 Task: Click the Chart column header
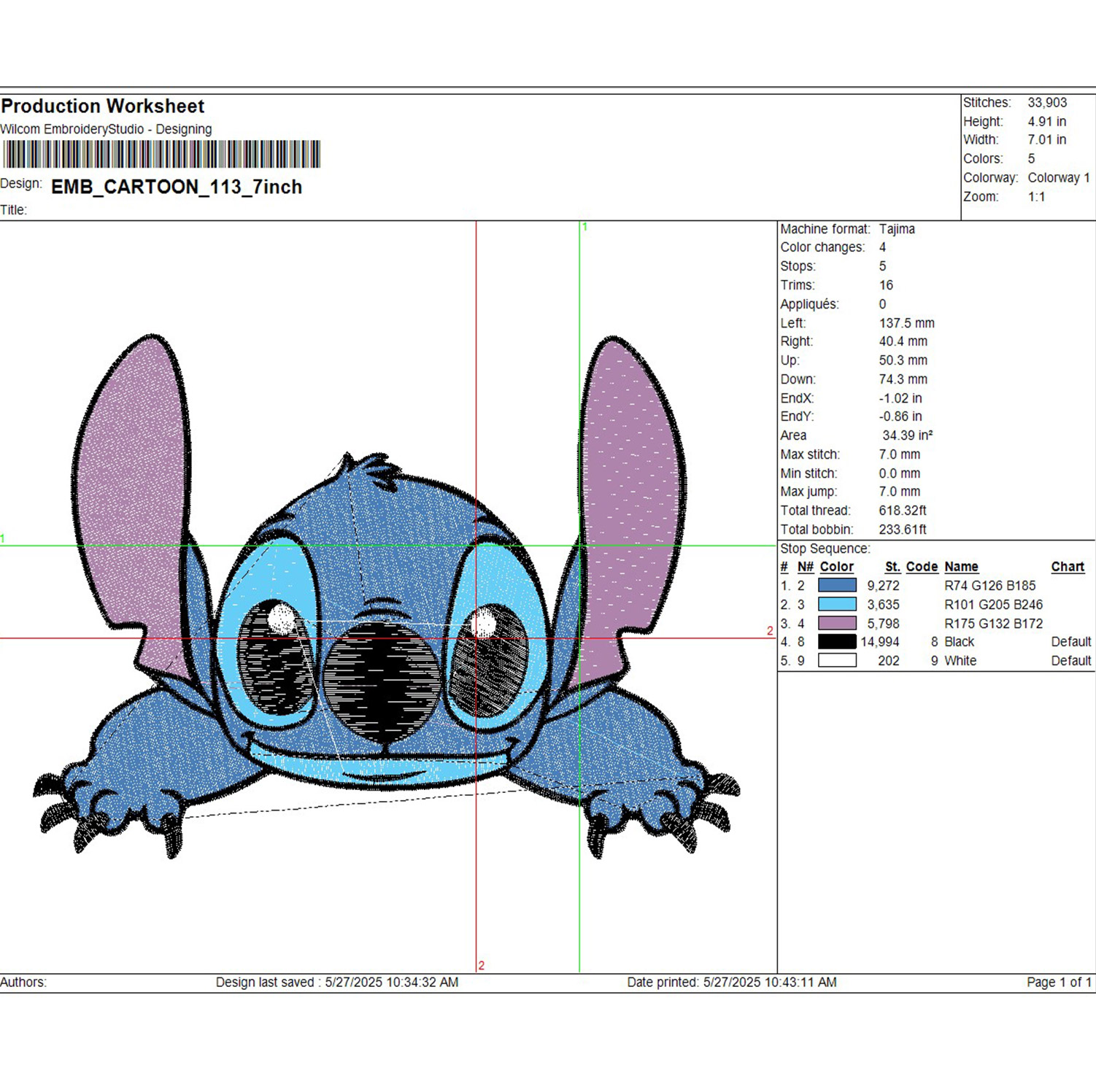click(1068, 567)
